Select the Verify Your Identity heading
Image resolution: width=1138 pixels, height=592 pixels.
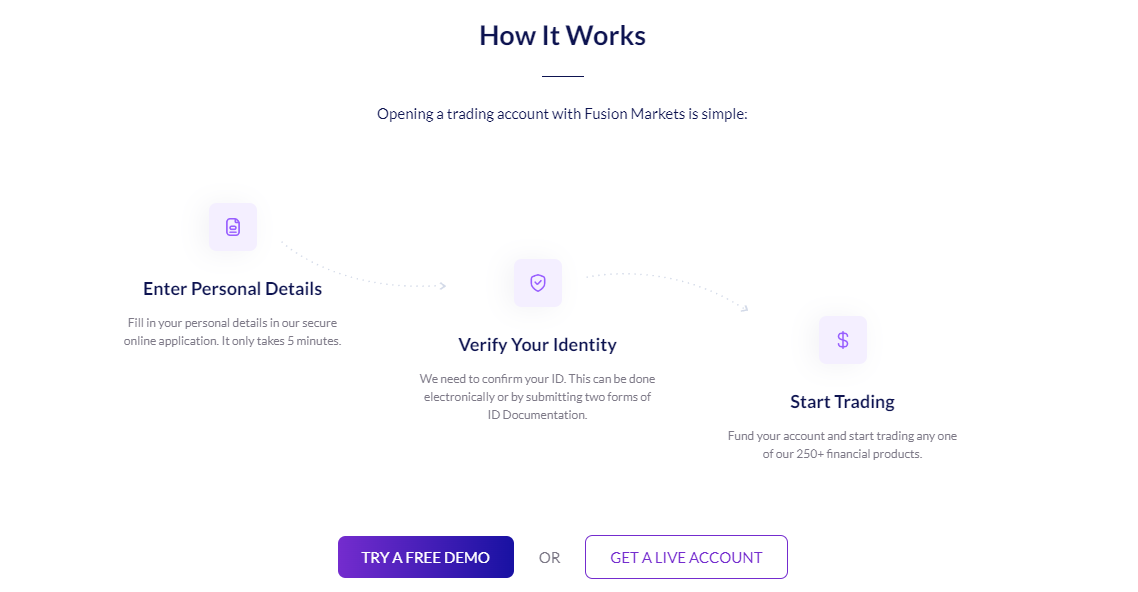(538, 345)
